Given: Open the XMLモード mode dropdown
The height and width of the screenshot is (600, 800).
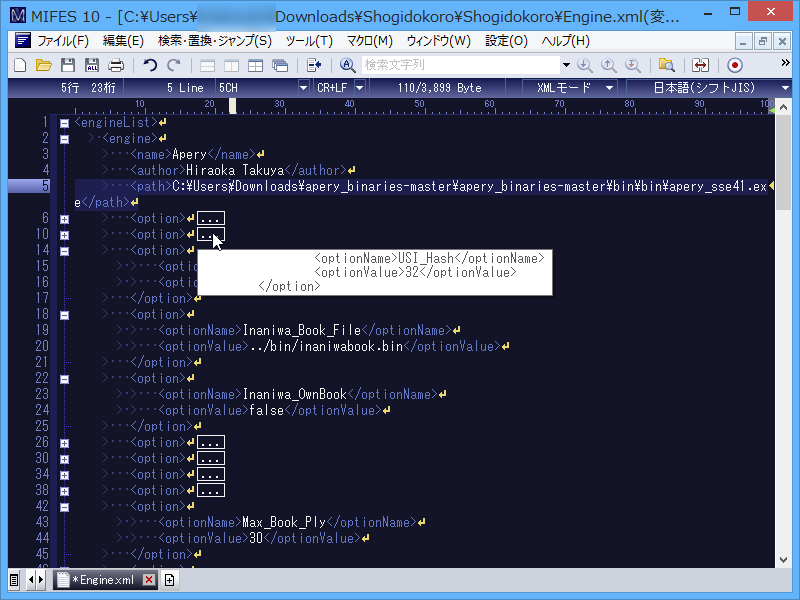Looking at the screenshot, I should coord(609,87).
